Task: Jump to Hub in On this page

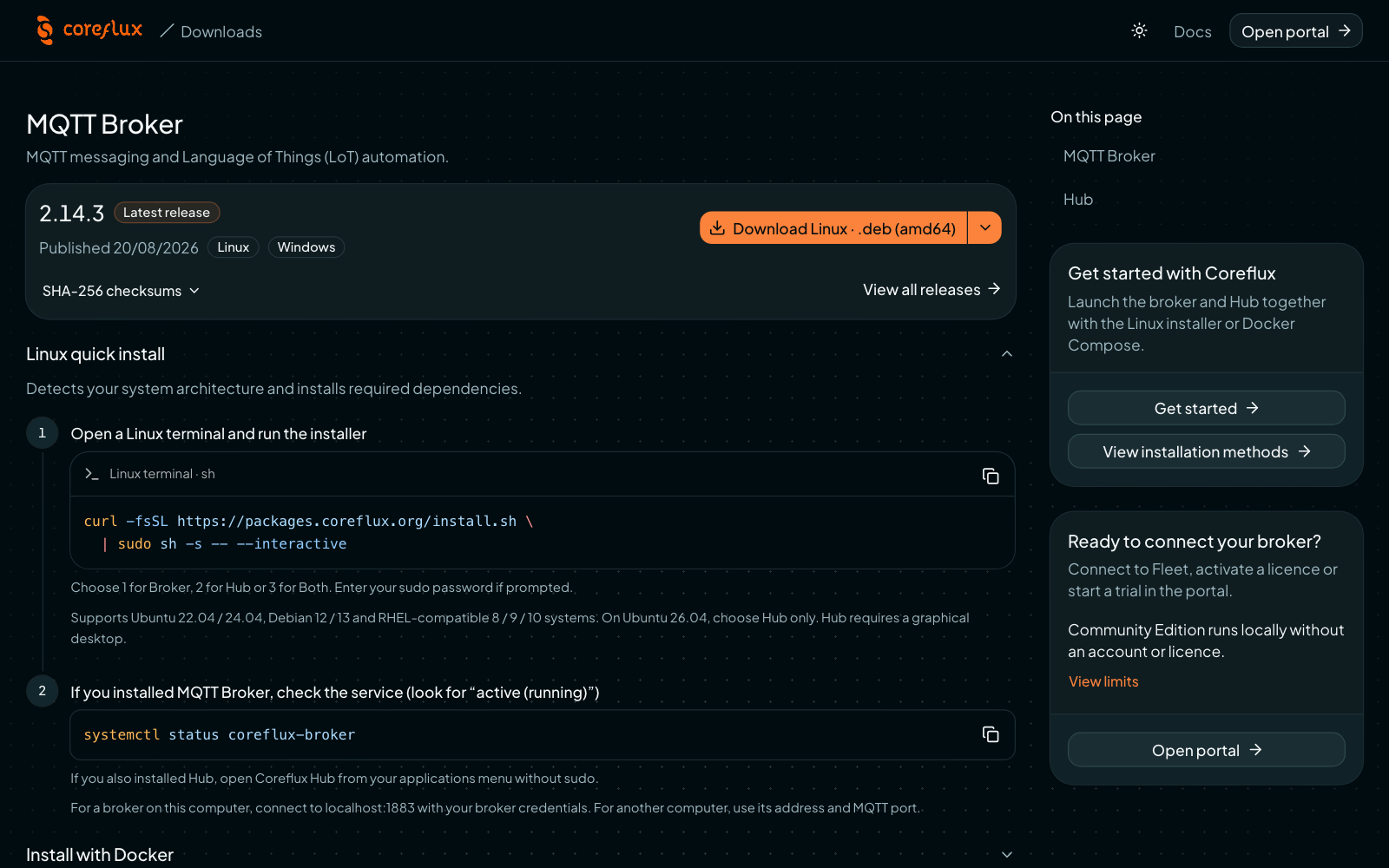Action: (1078, 200)
